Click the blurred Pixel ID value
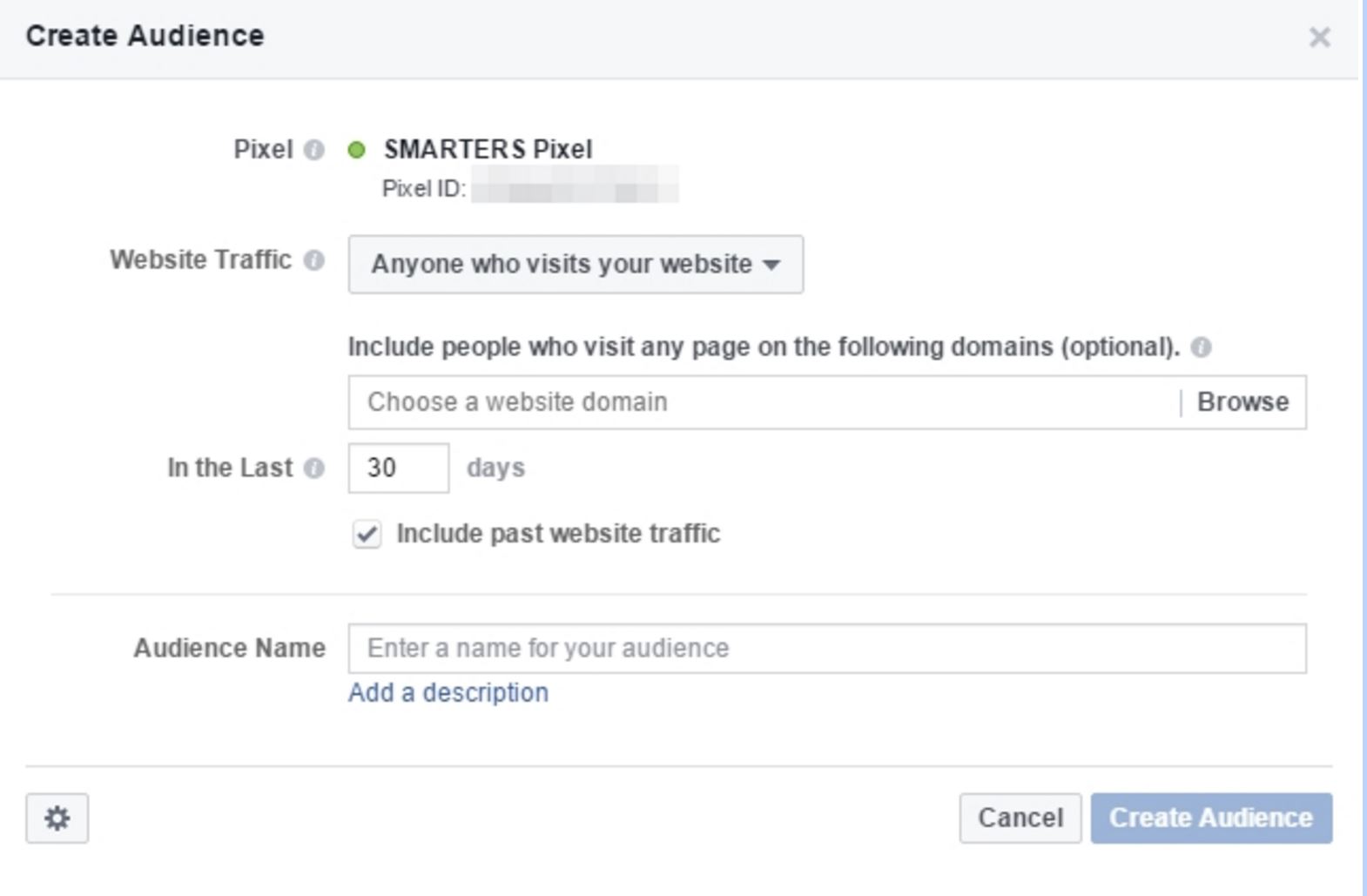Viewport: 1367px width, 896px height. pyautogui.click(x=575, y=189)
